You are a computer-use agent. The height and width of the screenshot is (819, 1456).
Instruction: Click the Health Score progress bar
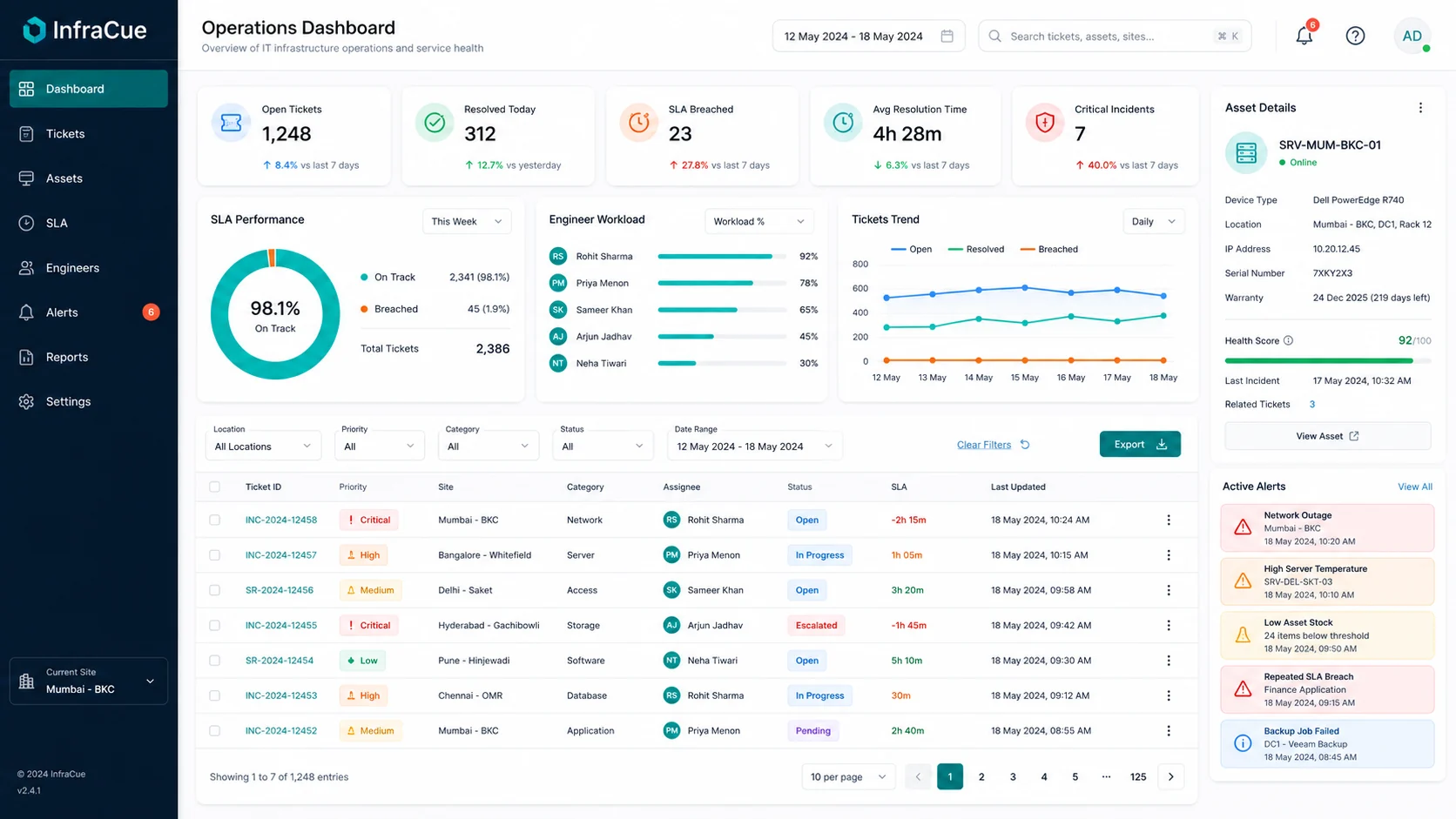click(1327, 360)
